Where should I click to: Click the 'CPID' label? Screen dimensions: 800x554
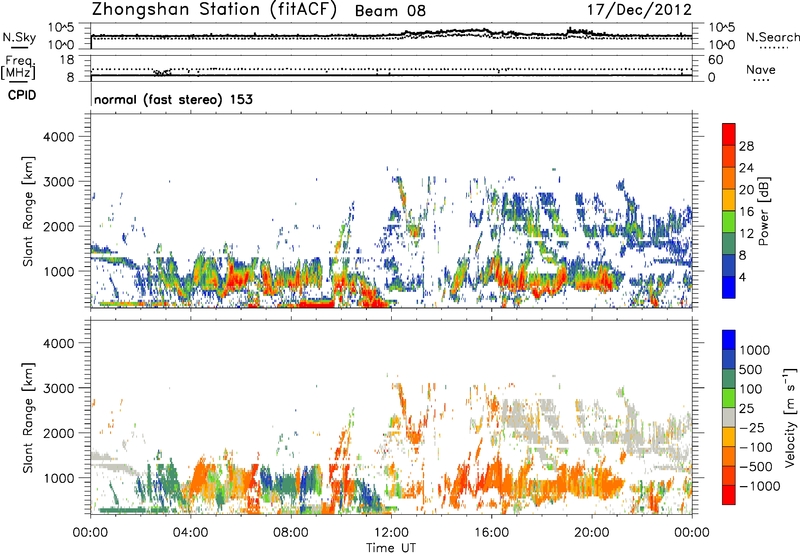(22, 95)
